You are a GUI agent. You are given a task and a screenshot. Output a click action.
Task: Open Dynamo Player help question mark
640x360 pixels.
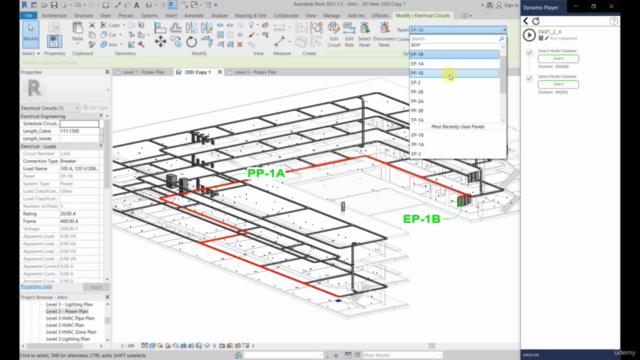[614, 21]
